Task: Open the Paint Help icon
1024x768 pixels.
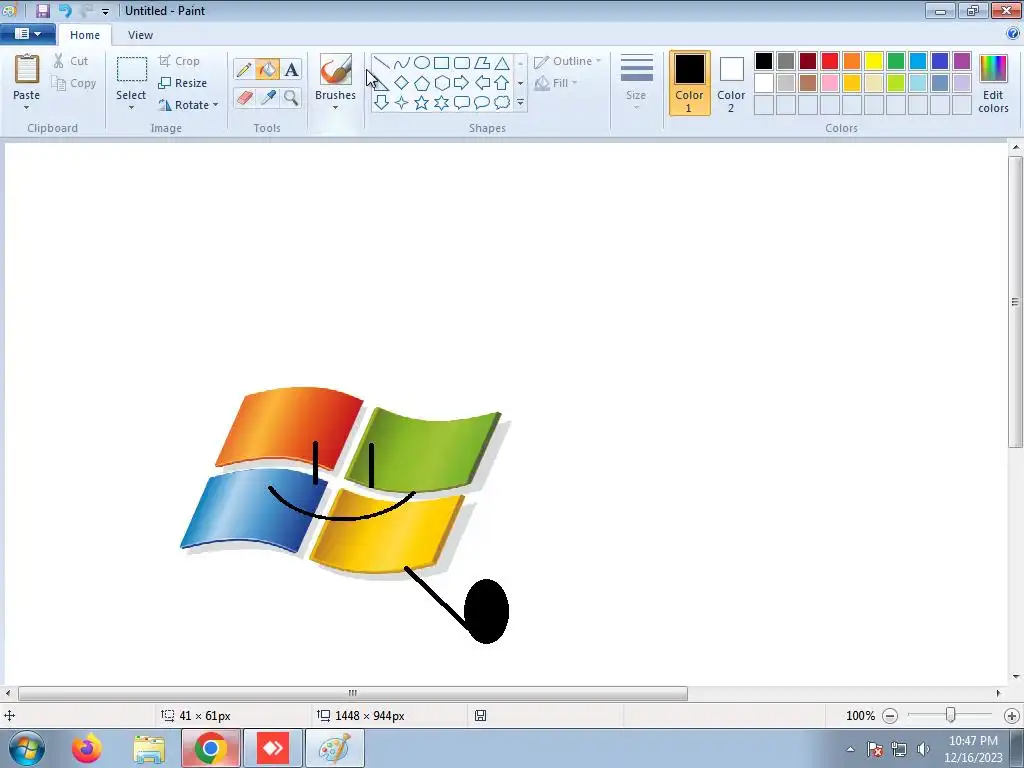Action: (x=1013, y=34)
